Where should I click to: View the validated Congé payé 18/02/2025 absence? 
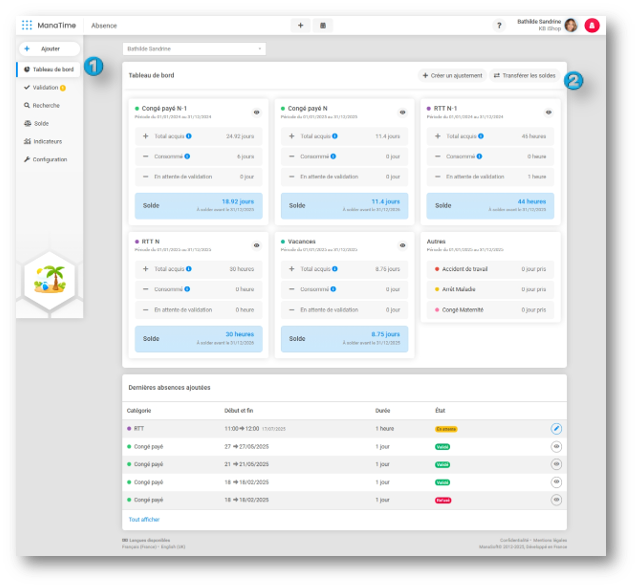pos(556,482)
